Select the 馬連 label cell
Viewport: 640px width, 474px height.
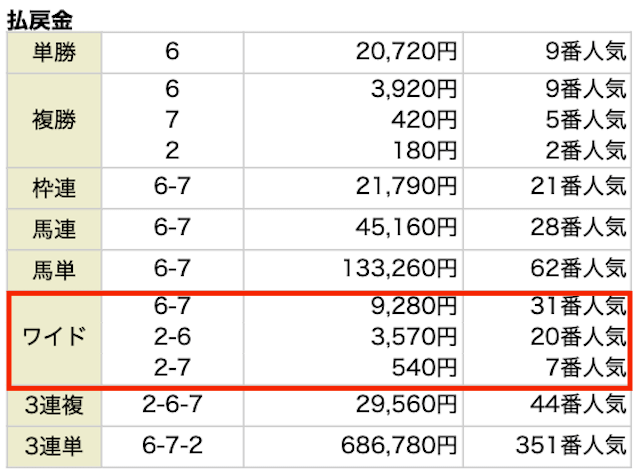(54, 229)
